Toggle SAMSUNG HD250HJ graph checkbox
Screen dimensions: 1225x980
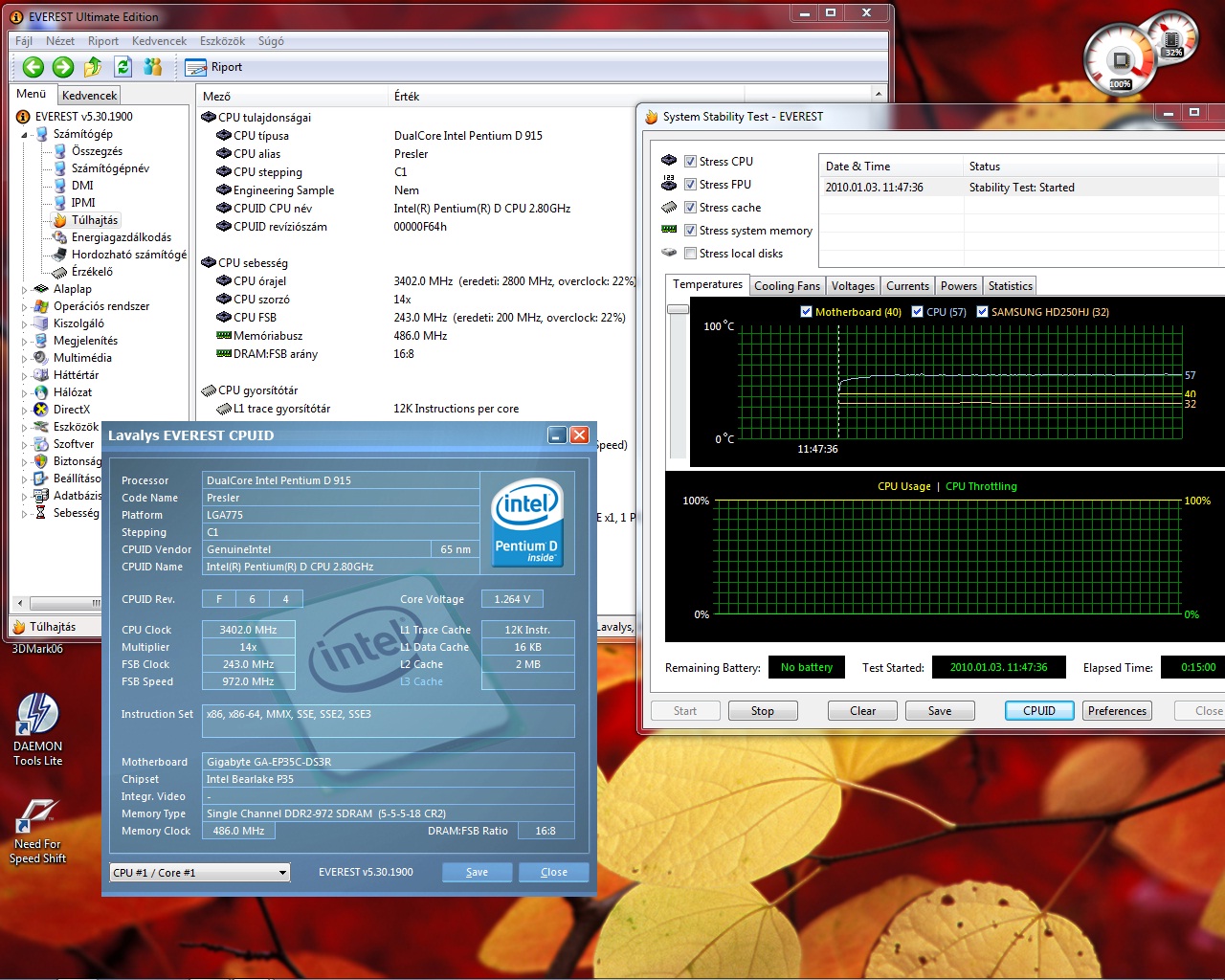982,311
